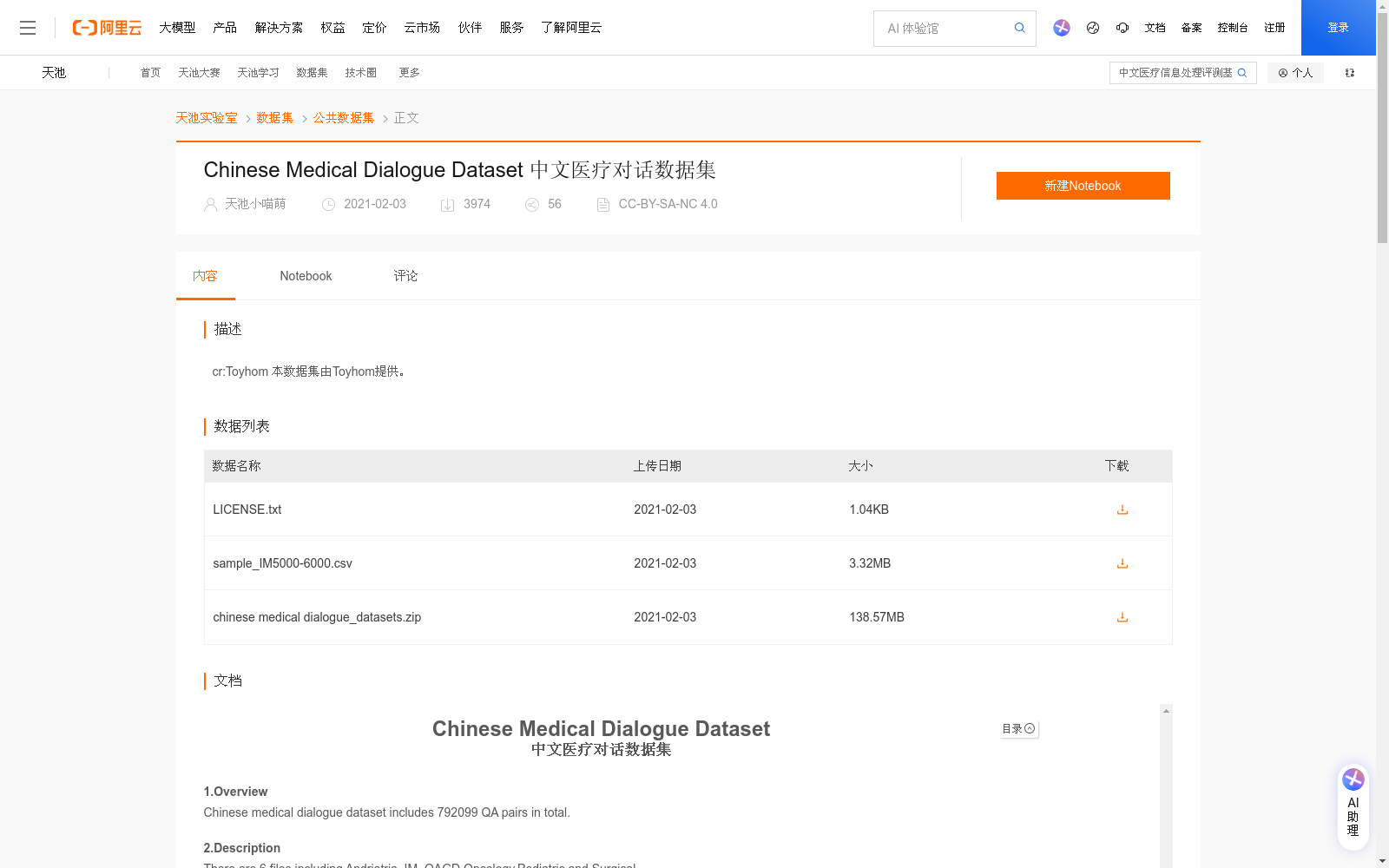Click the document panel scroll-up arrow
Screen dimensions: 1389x868
[1167, 711]
